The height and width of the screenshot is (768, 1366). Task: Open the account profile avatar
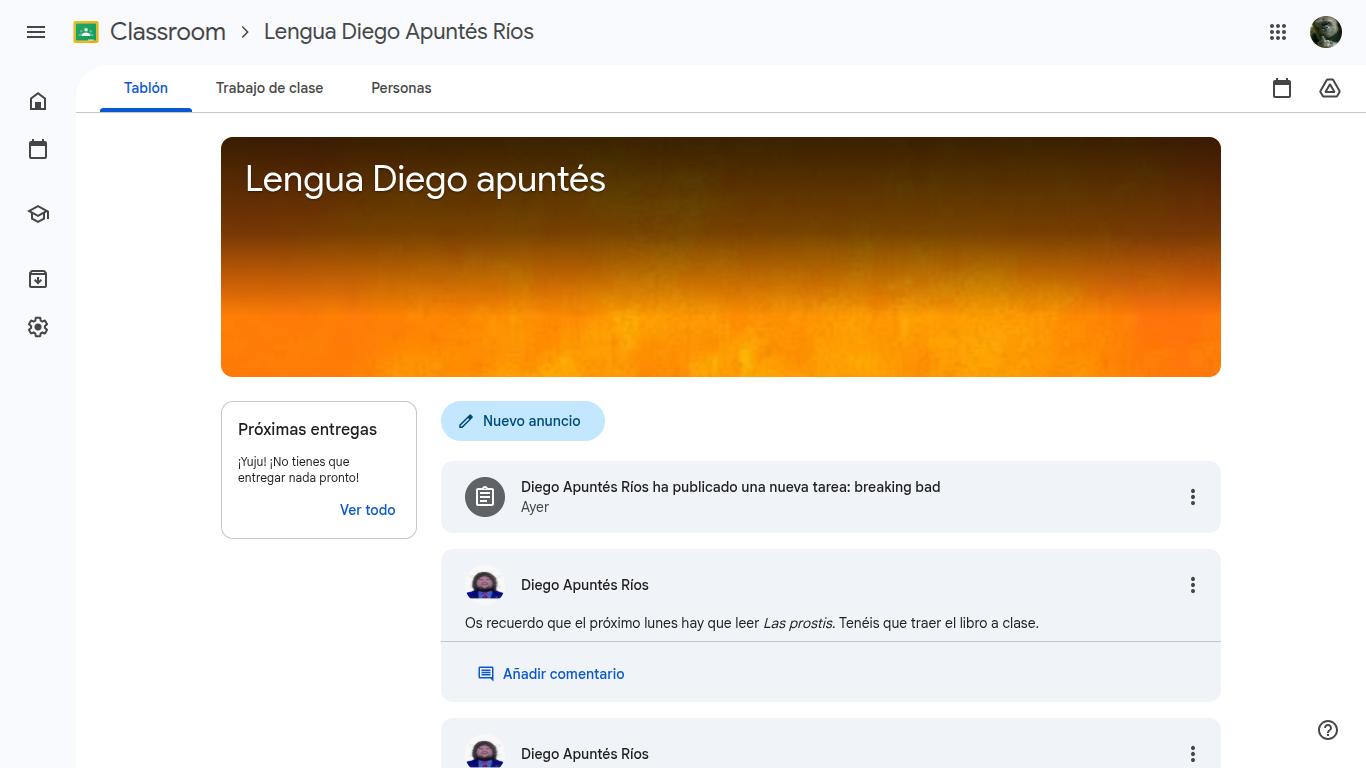tap(1326, 32)
